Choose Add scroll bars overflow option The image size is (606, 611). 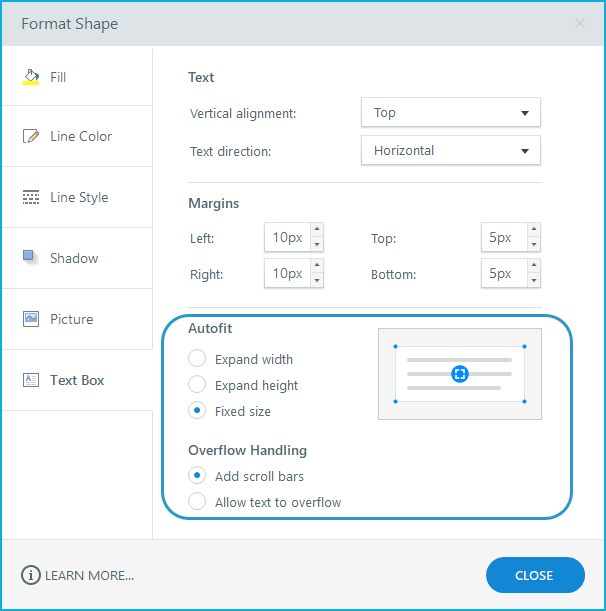pos(197,475)
